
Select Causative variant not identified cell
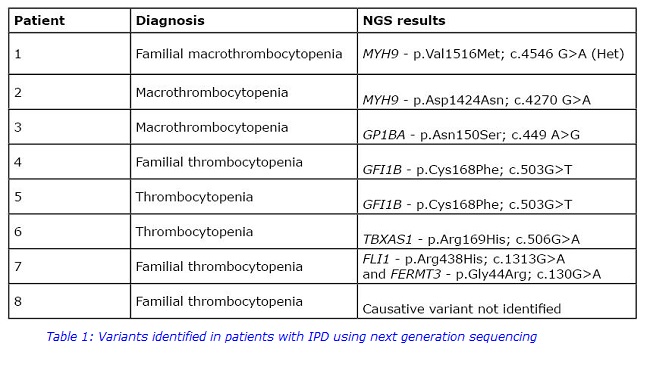coord(497,301)
